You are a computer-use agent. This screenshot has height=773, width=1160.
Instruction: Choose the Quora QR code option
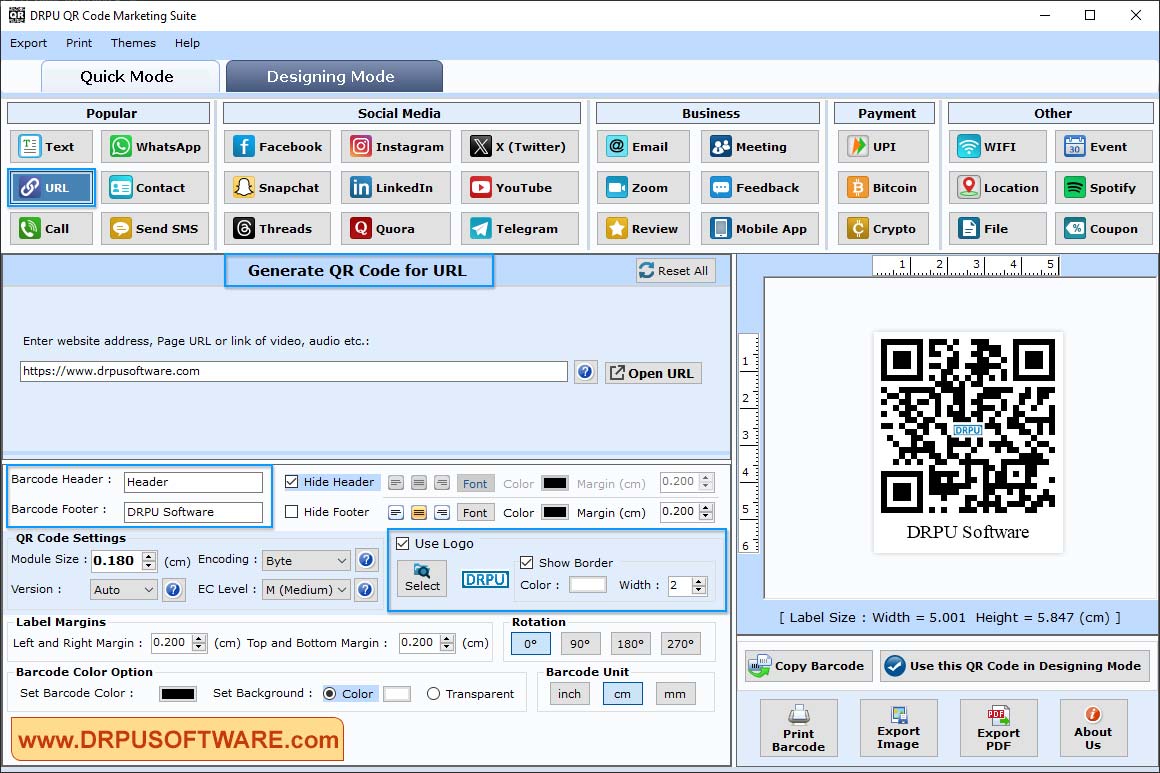[396, 229]
